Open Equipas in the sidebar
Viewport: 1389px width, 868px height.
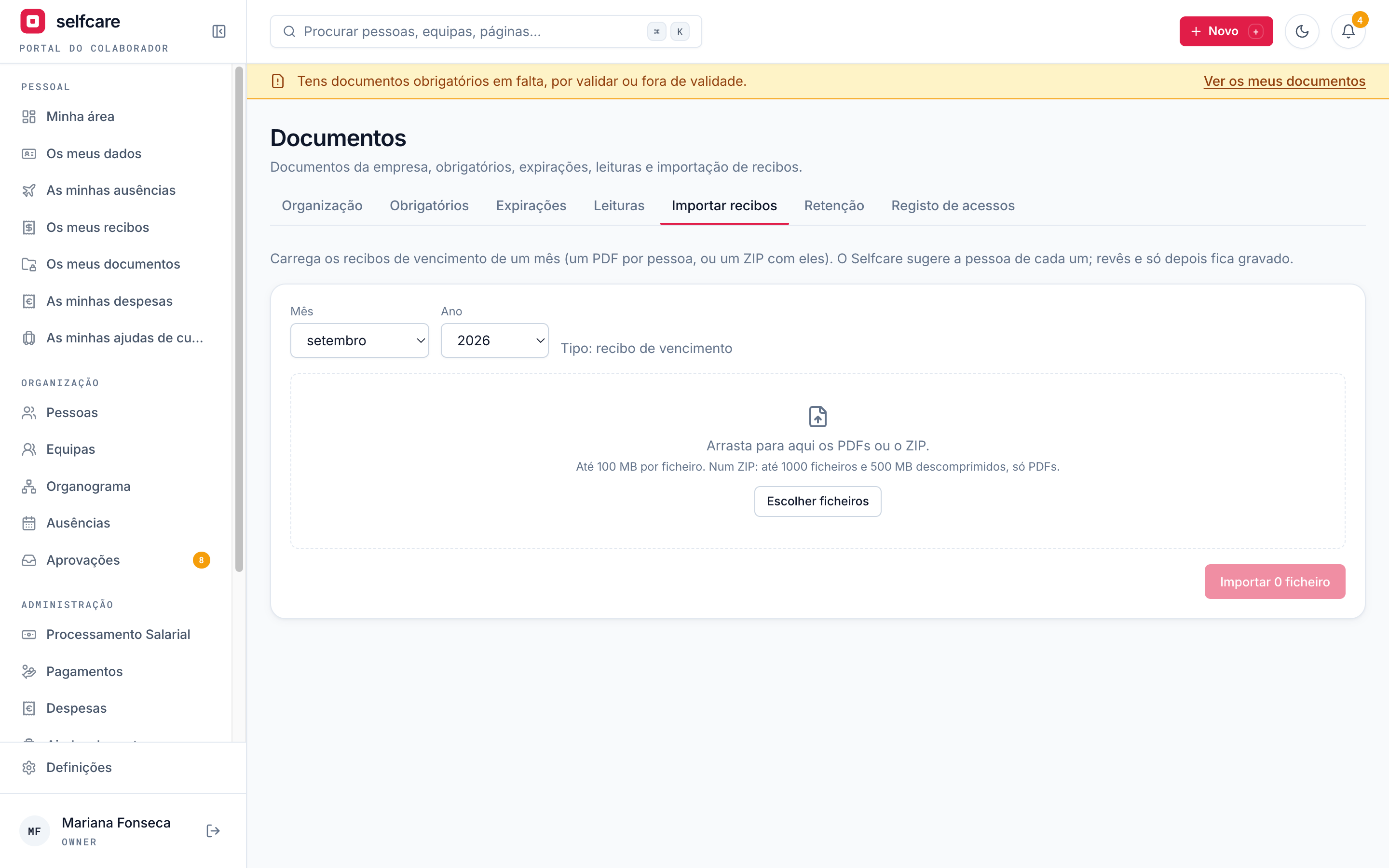pos(116,449)
